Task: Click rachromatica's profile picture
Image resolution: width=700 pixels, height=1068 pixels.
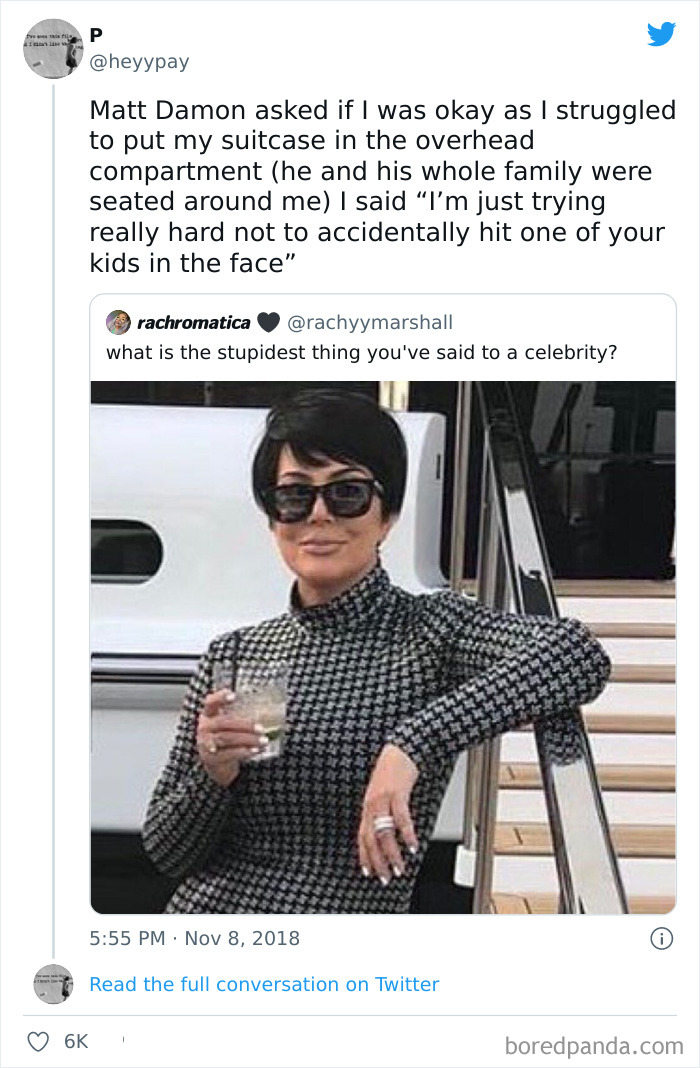Action: [118, 320]
